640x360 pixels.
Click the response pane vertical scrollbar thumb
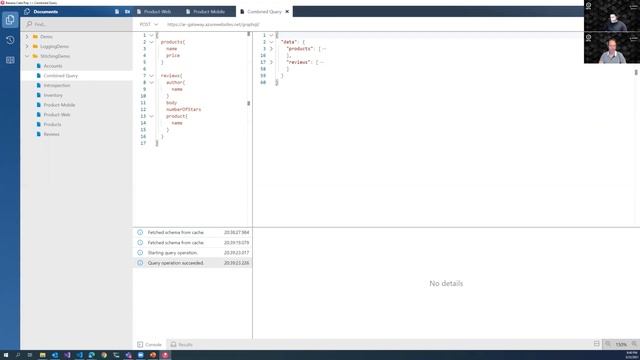click(636, 72)
